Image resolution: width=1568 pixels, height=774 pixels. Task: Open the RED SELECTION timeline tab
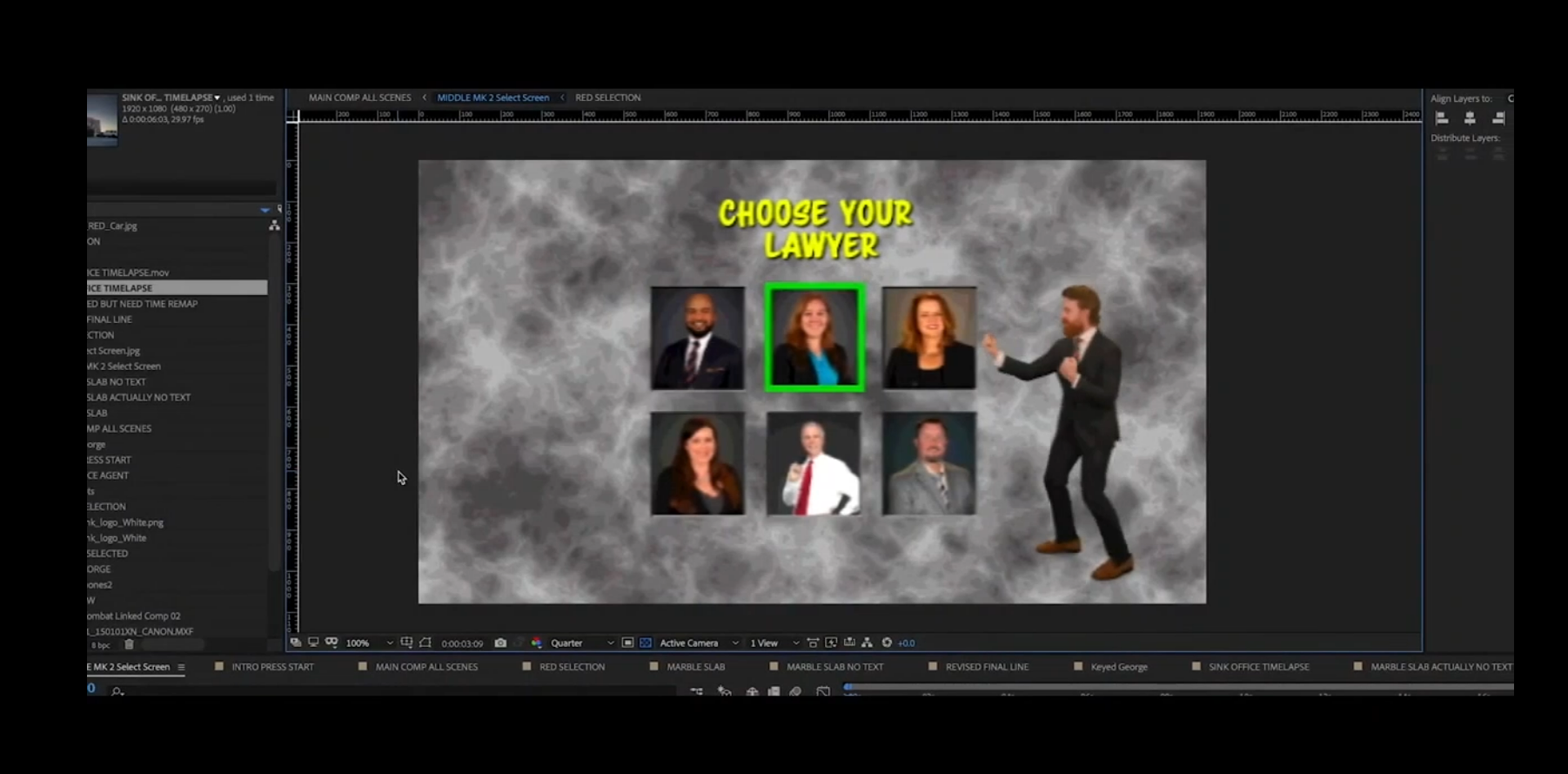click(x=572, y=667)
